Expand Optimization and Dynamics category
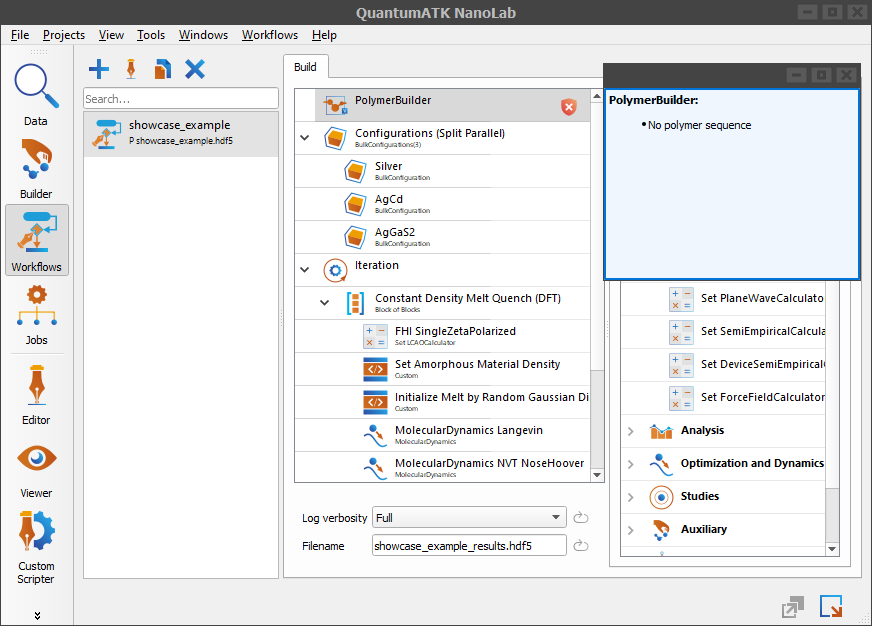Screen dimensions: 872x626 [631, 464]
